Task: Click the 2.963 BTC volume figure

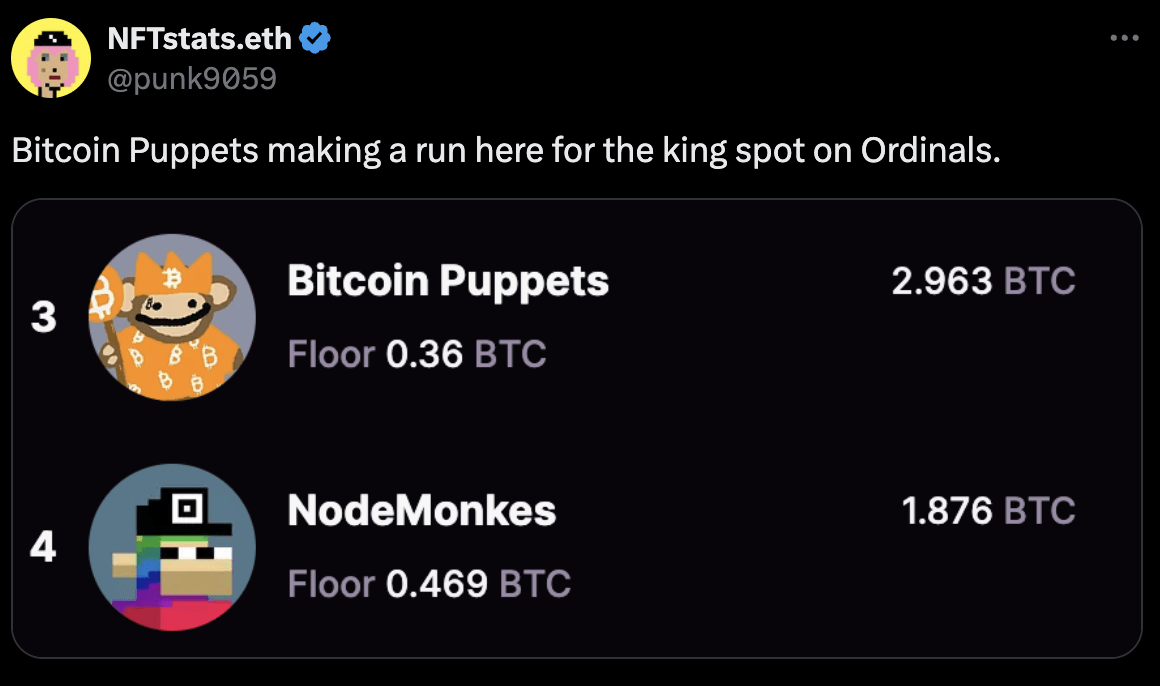Action: pos(983,281)
